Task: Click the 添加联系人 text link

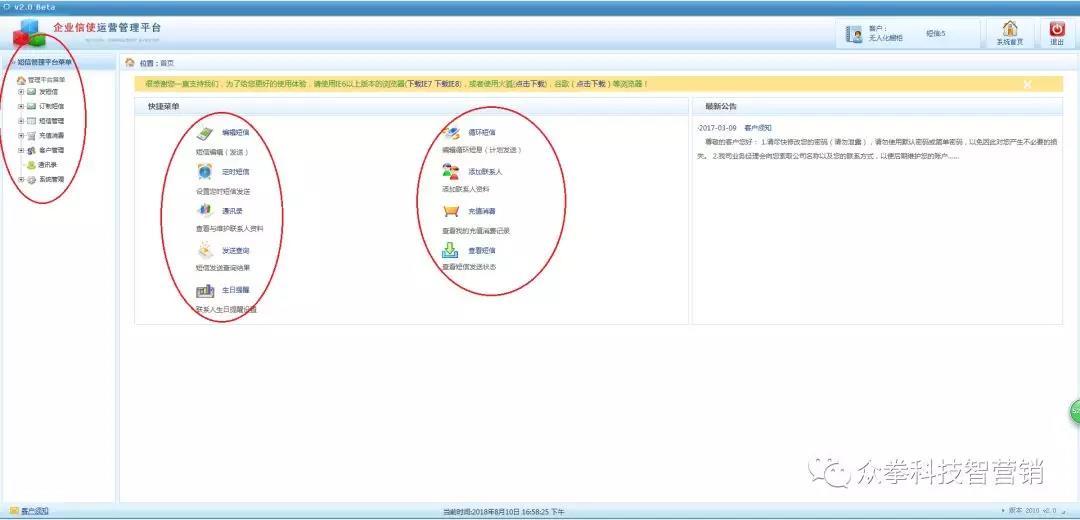Action: 485,171
